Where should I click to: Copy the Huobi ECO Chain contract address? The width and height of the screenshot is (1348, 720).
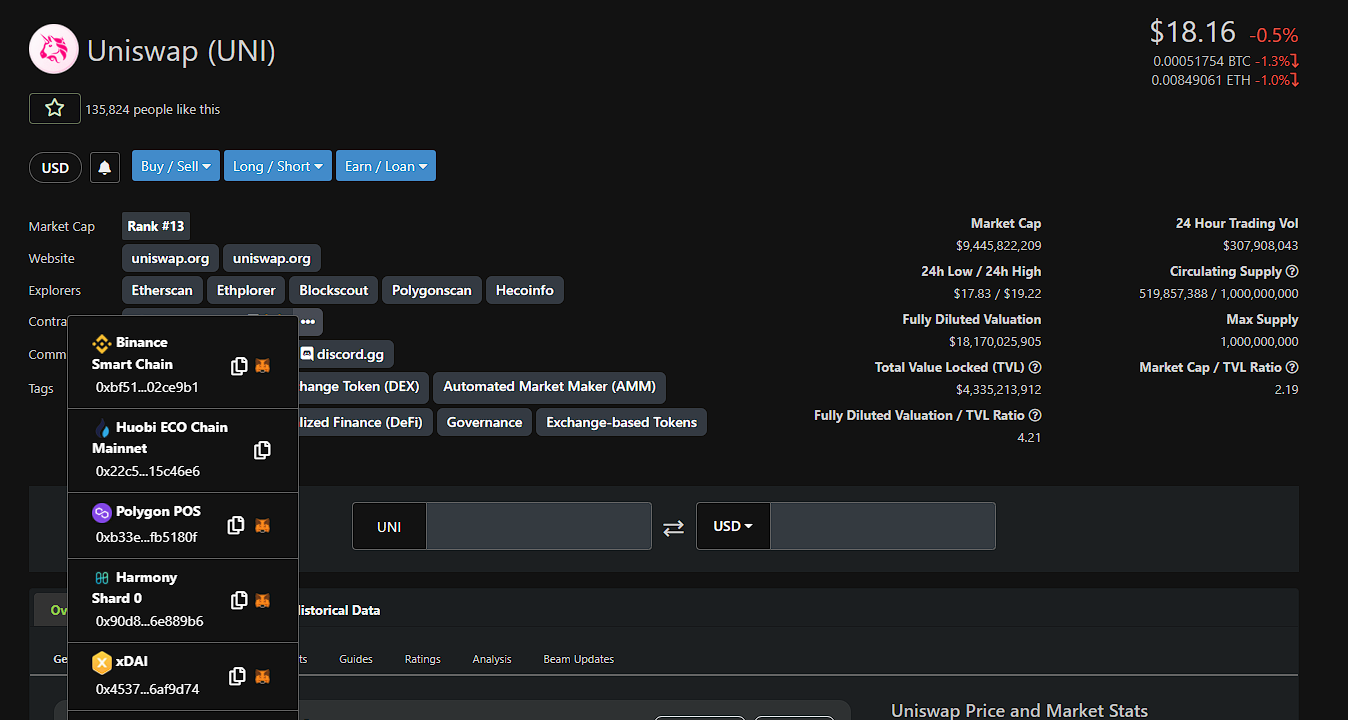[262, 450]
